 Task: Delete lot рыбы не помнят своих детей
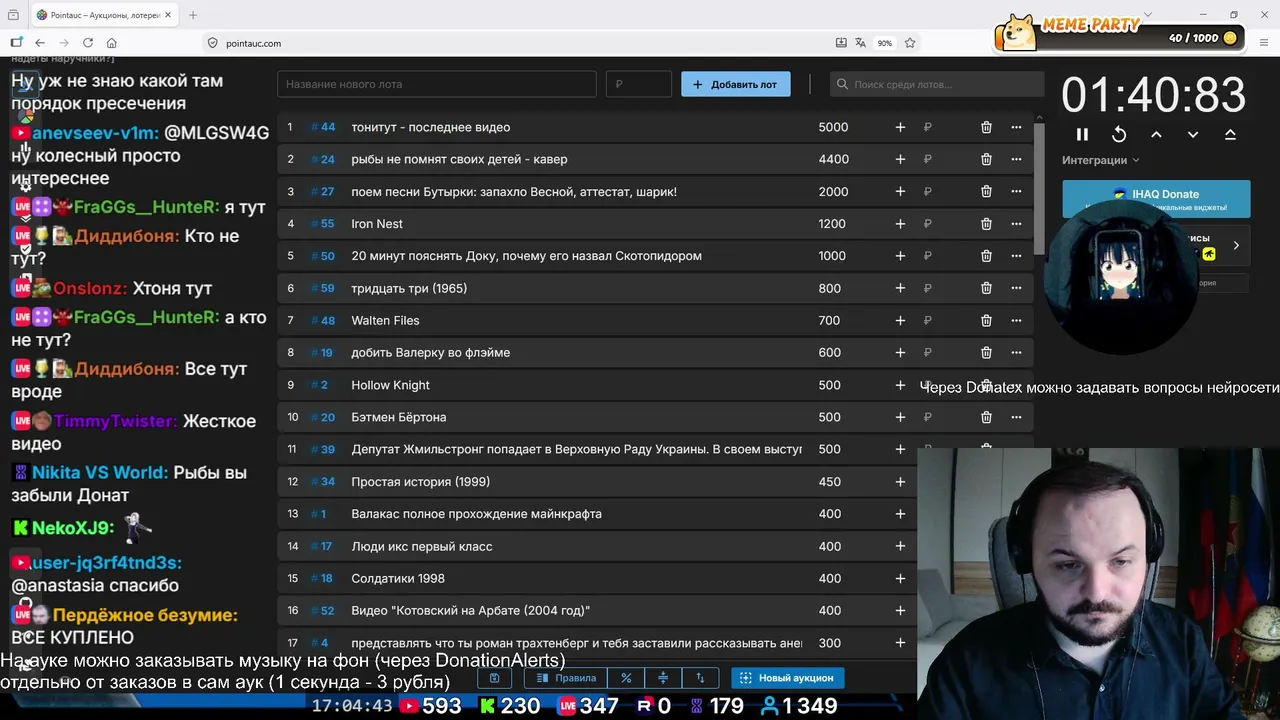[986, 159]
